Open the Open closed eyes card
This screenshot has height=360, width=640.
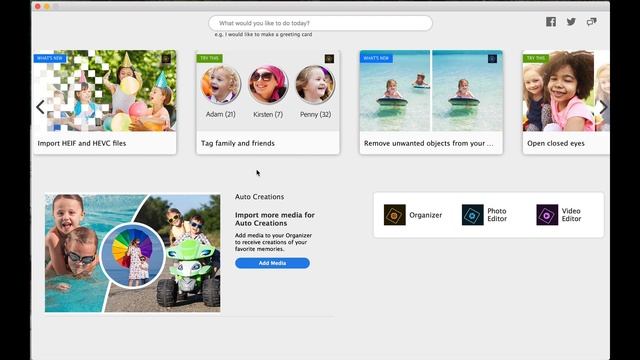566,102
